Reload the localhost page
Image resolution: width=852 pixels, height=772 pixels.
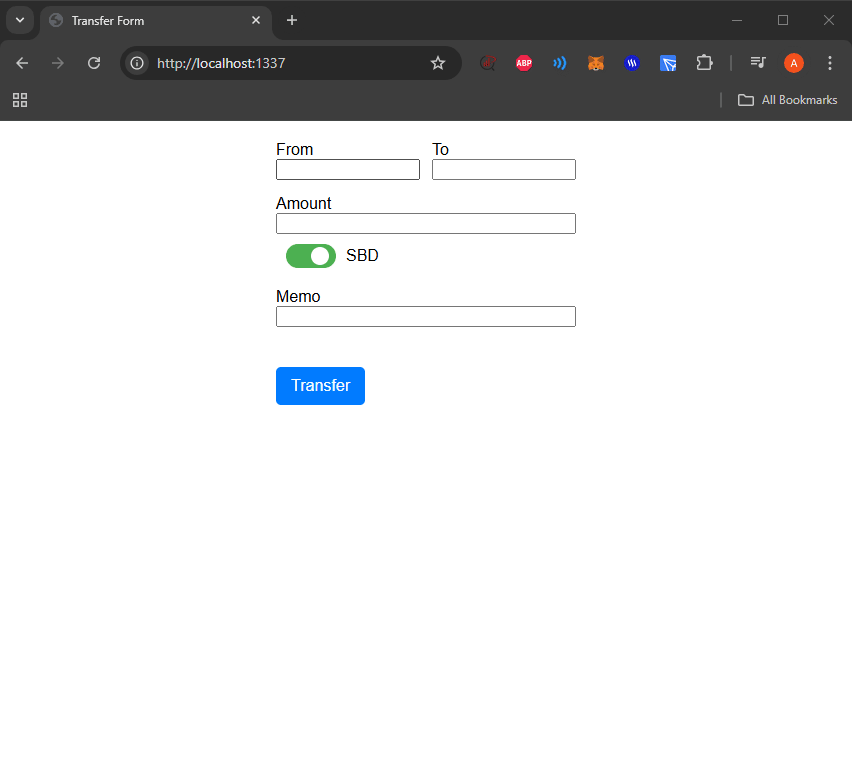(94, 63)
